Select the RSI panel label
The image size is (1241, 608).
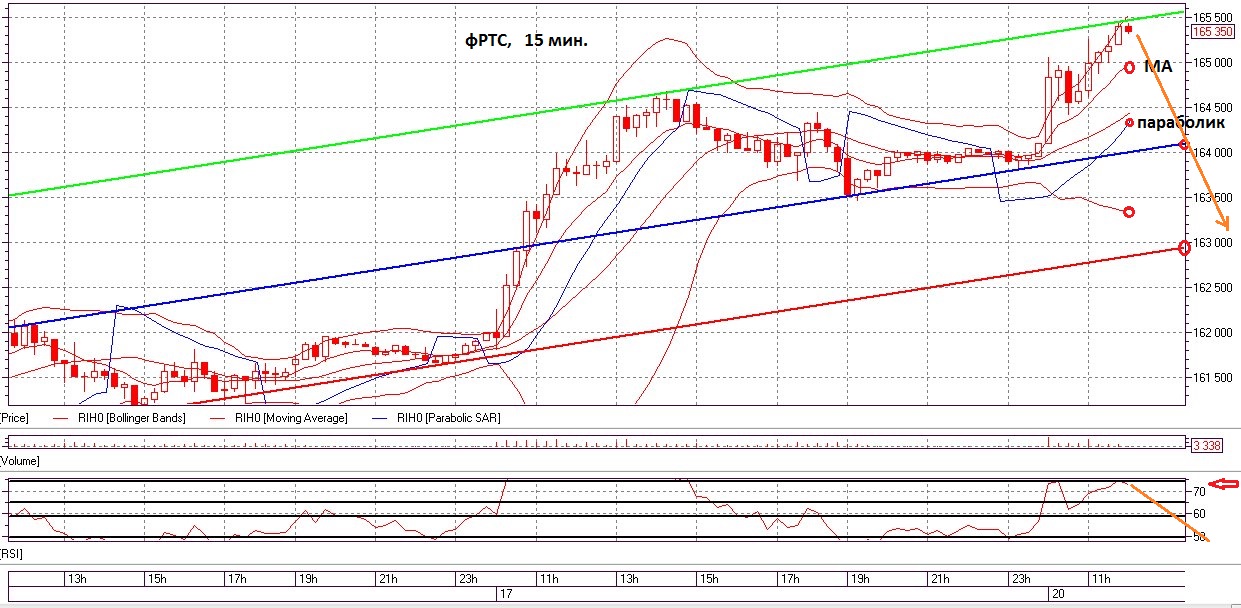click(x=11, y=552)
